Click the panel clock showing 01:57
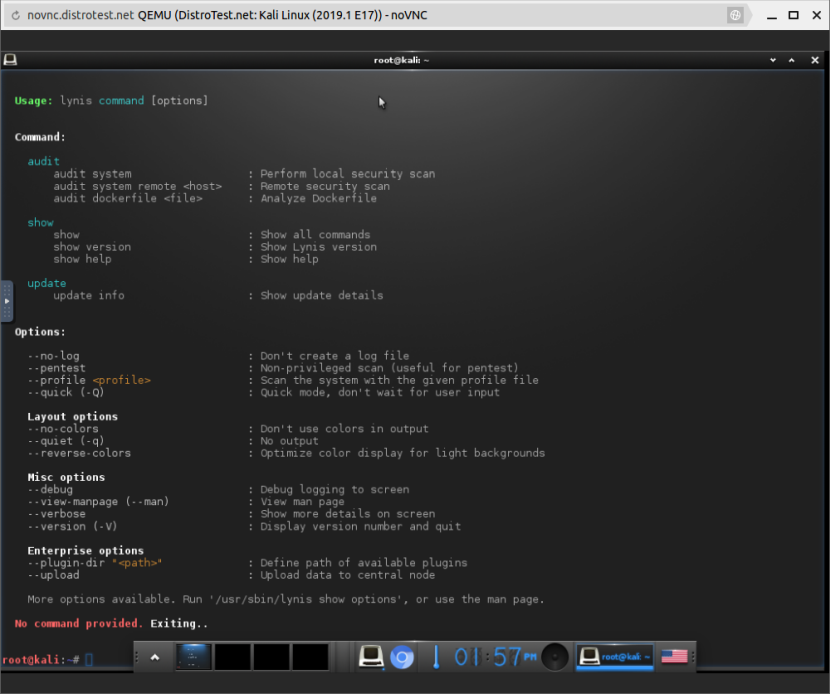 pyautogui.click(x=494, y=657)
